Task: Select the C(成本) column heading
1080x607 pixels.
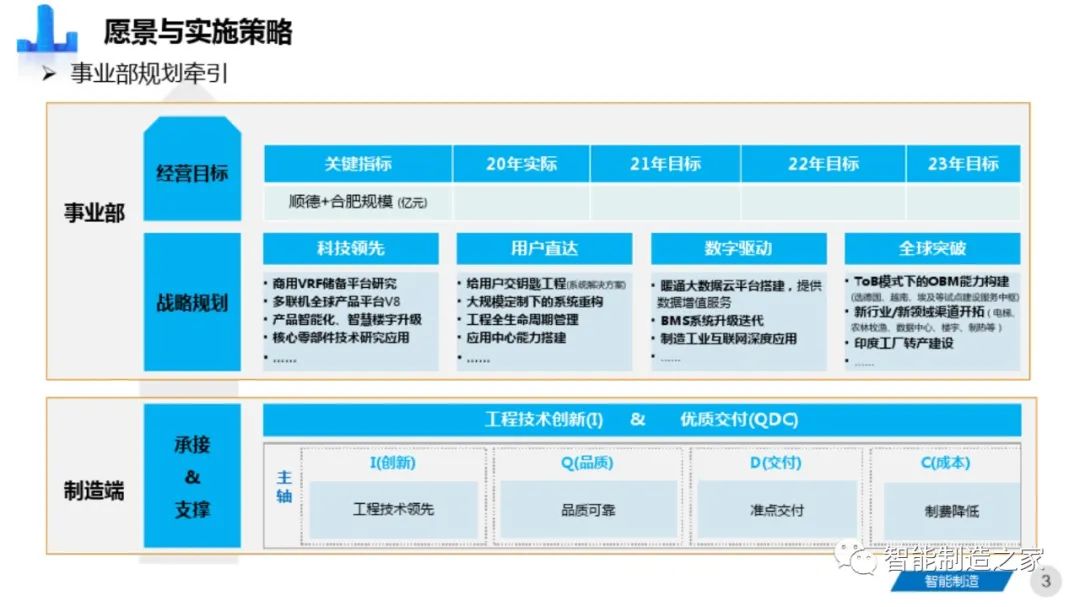Action: (945, 462)
